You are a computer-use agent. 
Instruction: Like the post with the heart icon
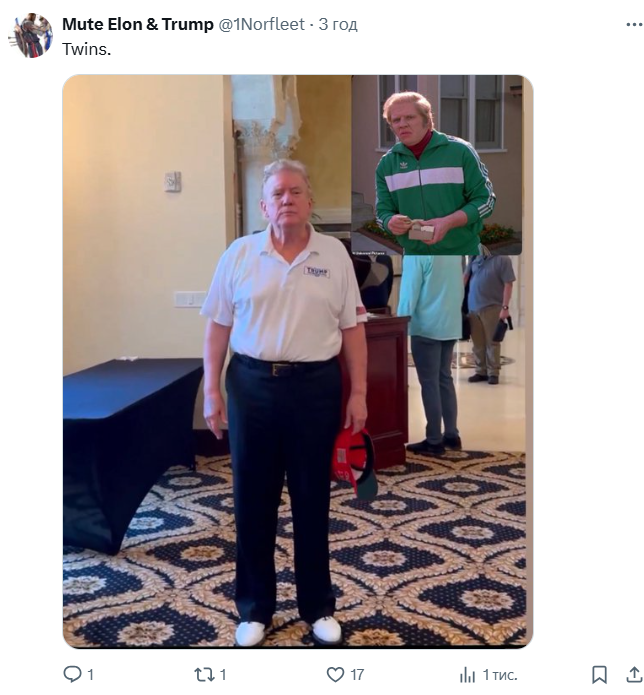point(335,675)
